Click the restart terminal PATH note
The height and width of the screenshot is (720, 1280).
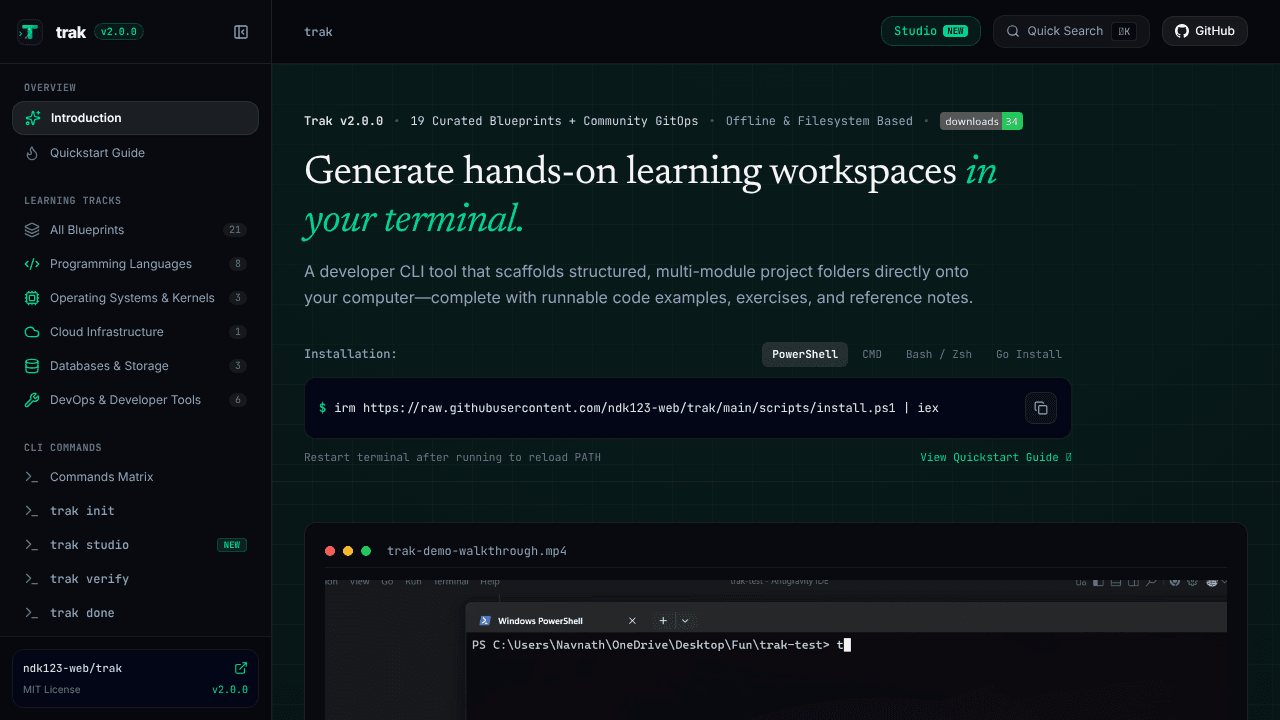452,458
